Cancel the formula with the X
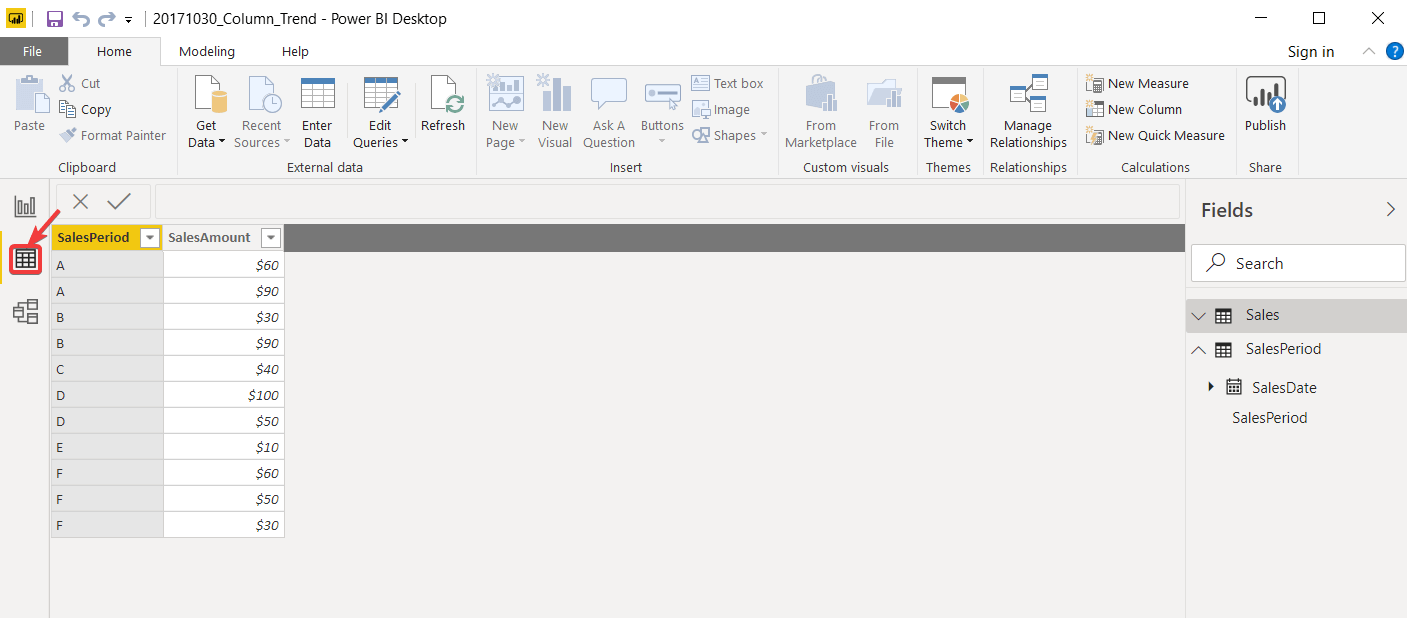1407x618 pixels. coord(81,201)
